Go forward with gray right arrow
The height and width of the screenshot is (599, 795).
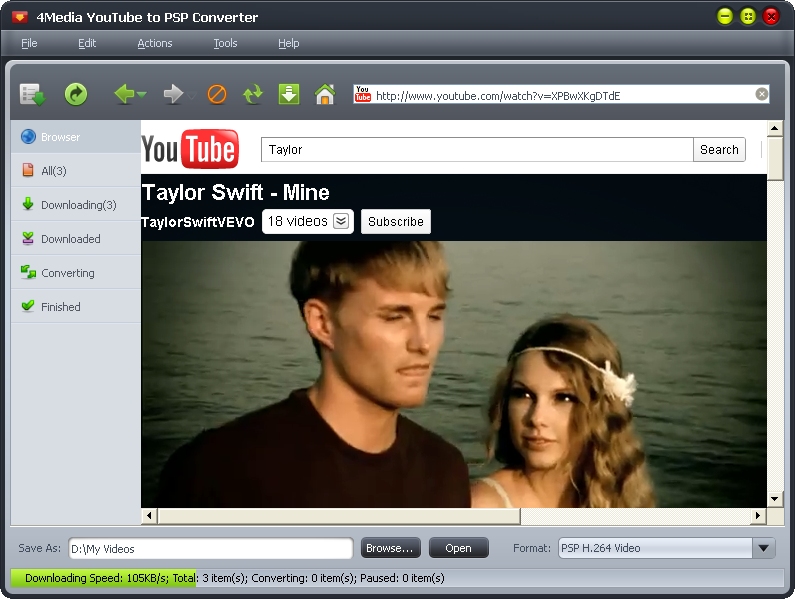pyautogui.click(x=173, y=94)
